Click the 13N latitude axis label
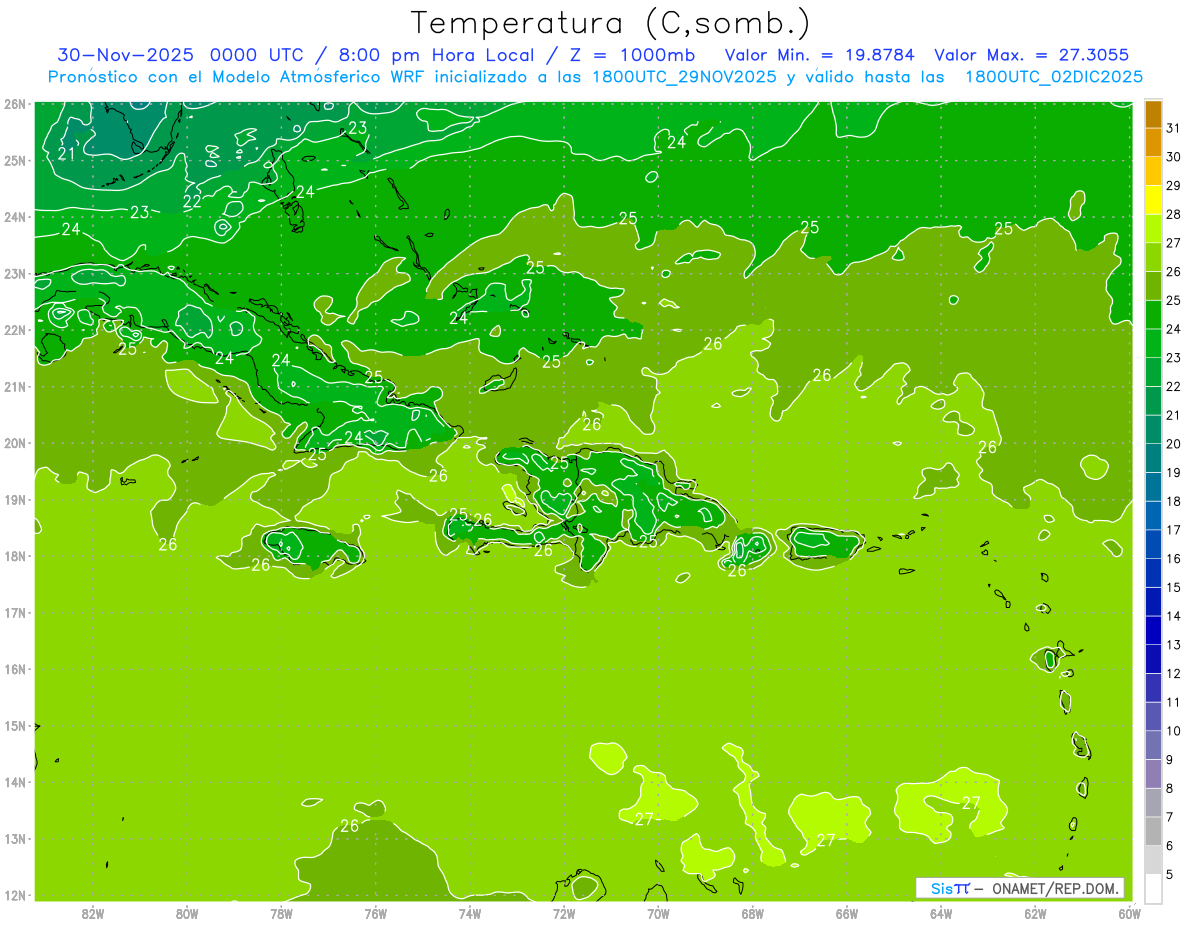The image size is (1200, 927). [15, 838]
